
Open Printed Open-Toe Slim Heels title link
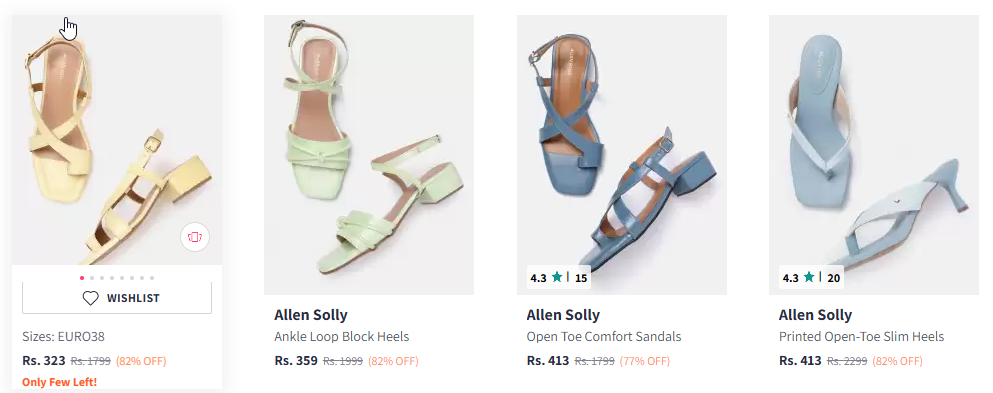pyautogui.click(x=861, y=337)
